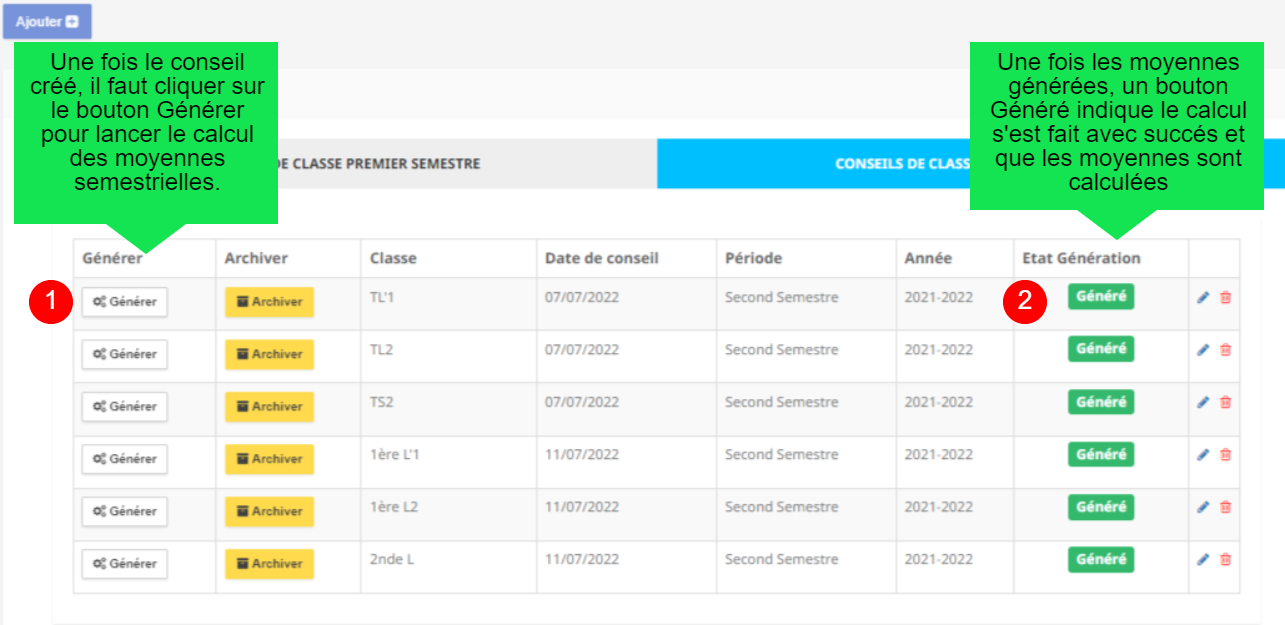Screen dimensions: 1285x625
Task: Archive the TL2 class conseil
Action: tap(269, 354)
